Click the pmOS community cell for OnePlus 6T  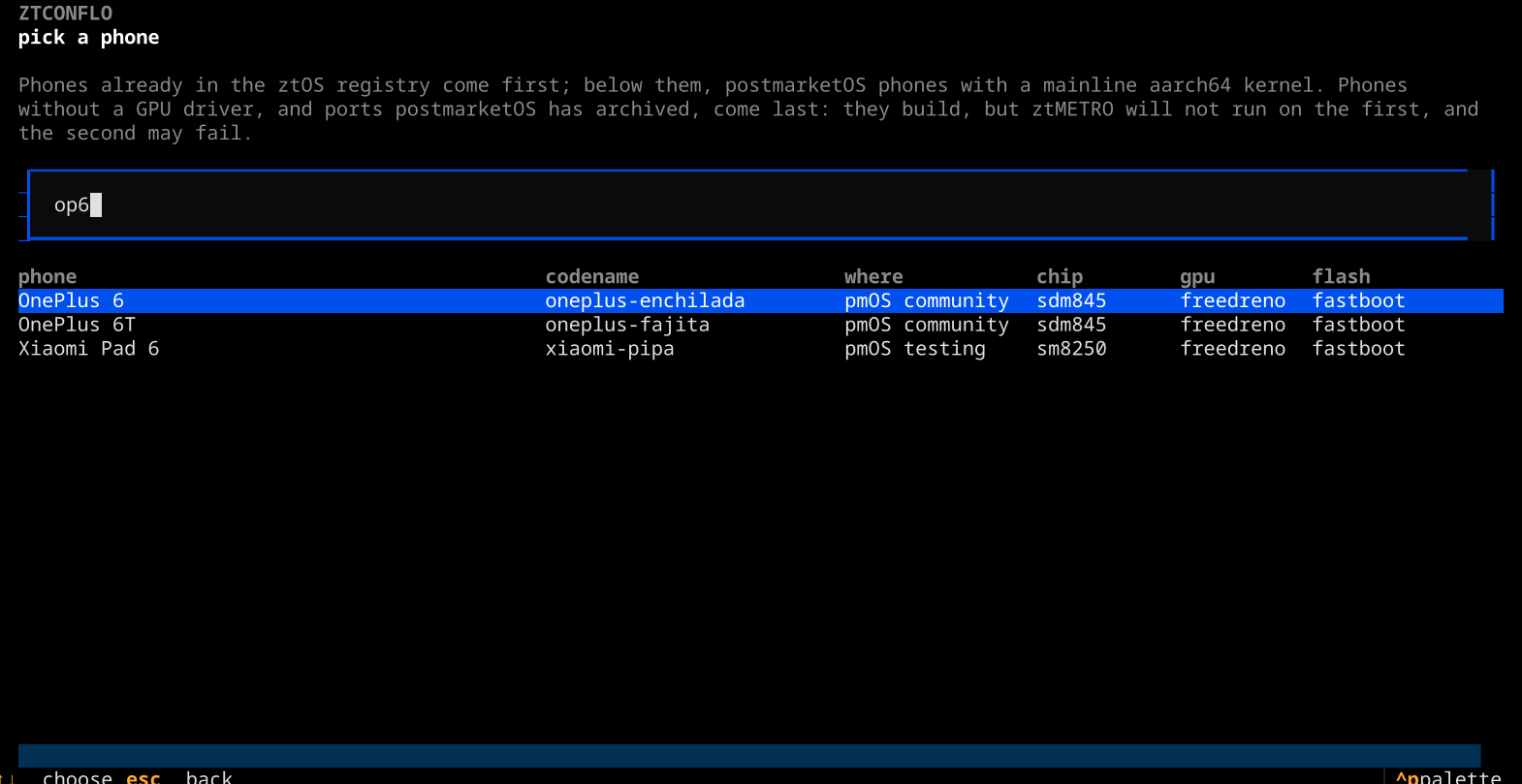(926, 325)
